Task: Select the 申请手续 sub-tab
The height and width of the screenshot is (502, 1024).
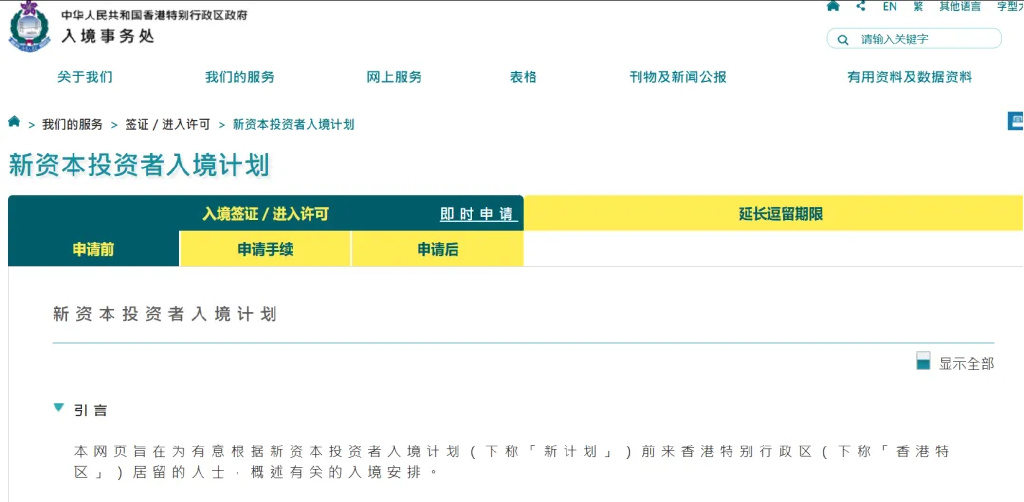Action: coord(265,249)
